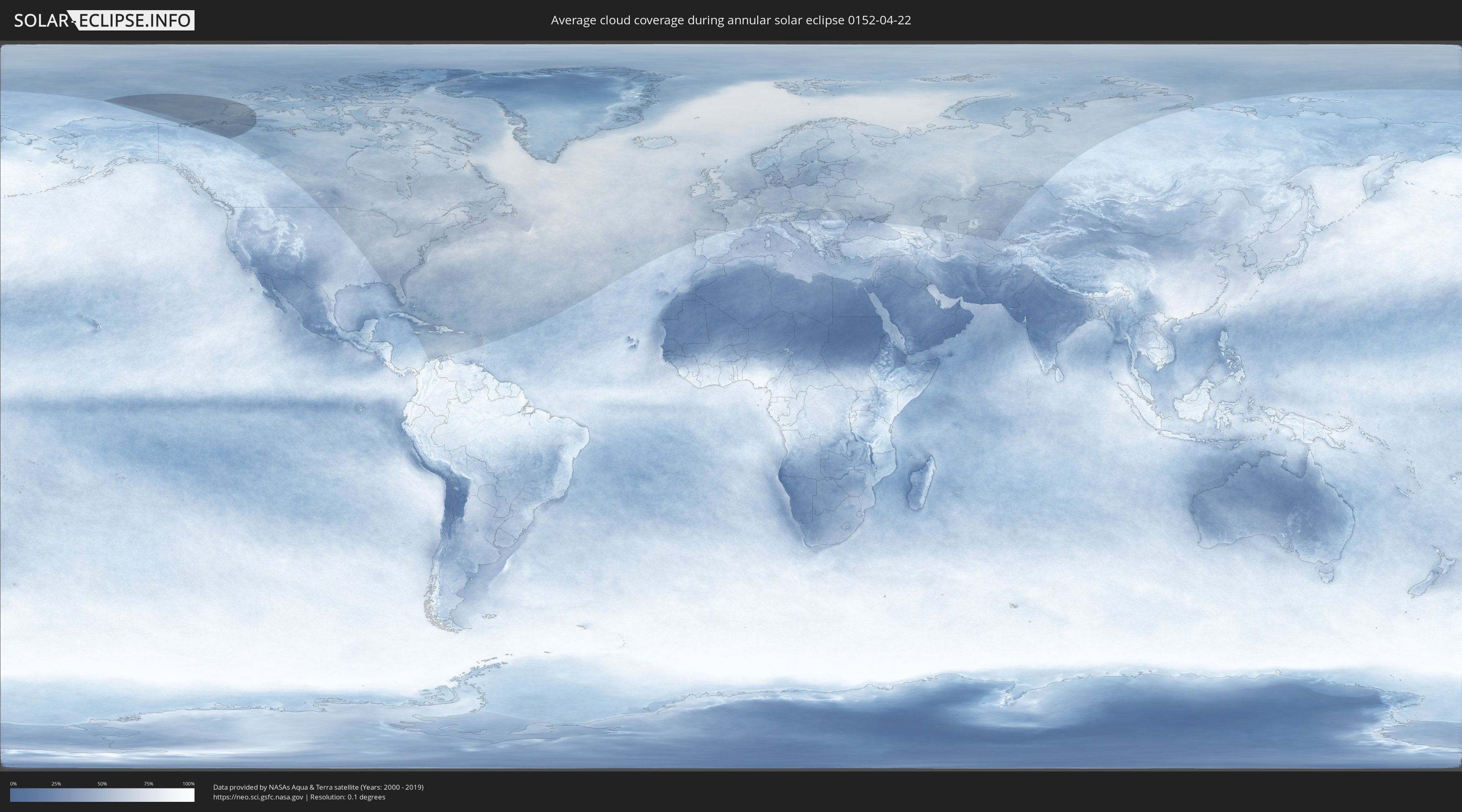This screenshot has width=1462, height=812.
Task: Click the cloud coverage color gradient bar
Action: [102, 795]
